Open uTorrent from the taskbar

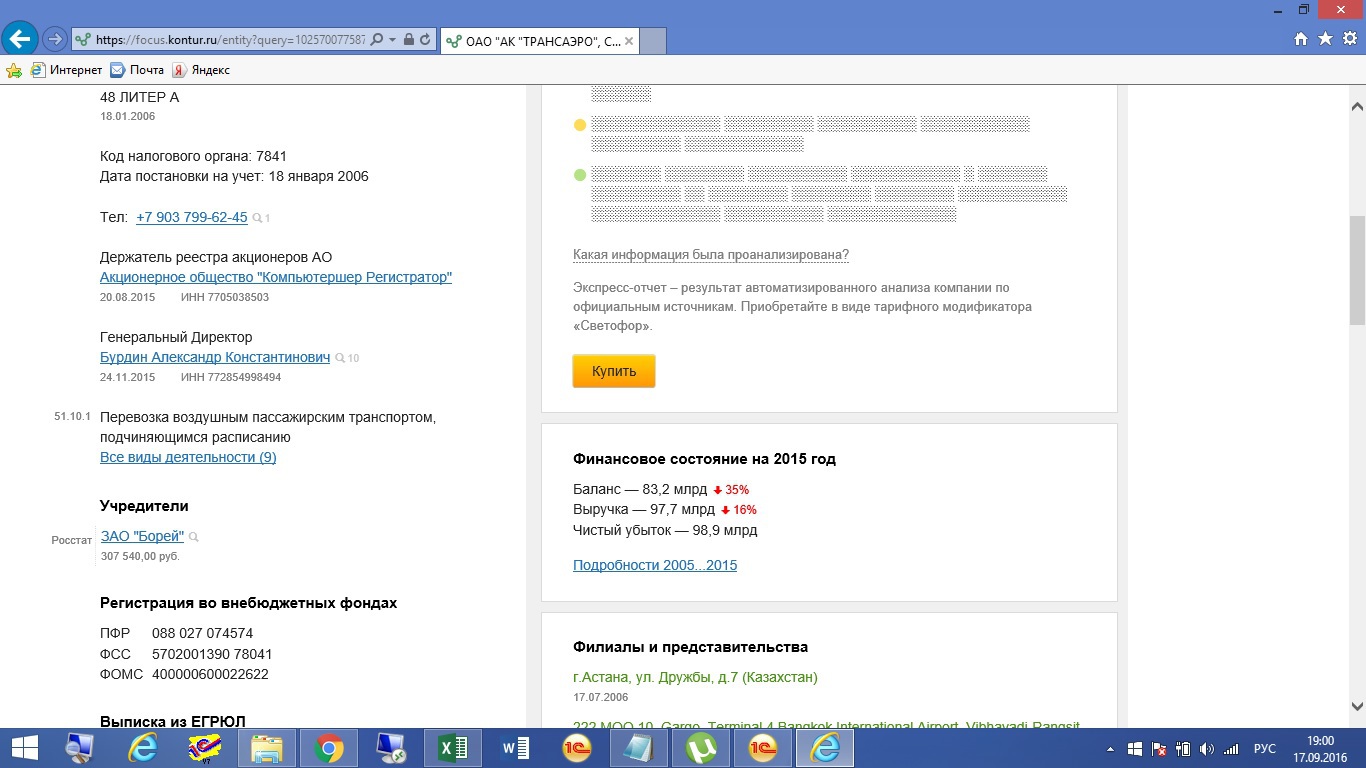pos(700,748)
